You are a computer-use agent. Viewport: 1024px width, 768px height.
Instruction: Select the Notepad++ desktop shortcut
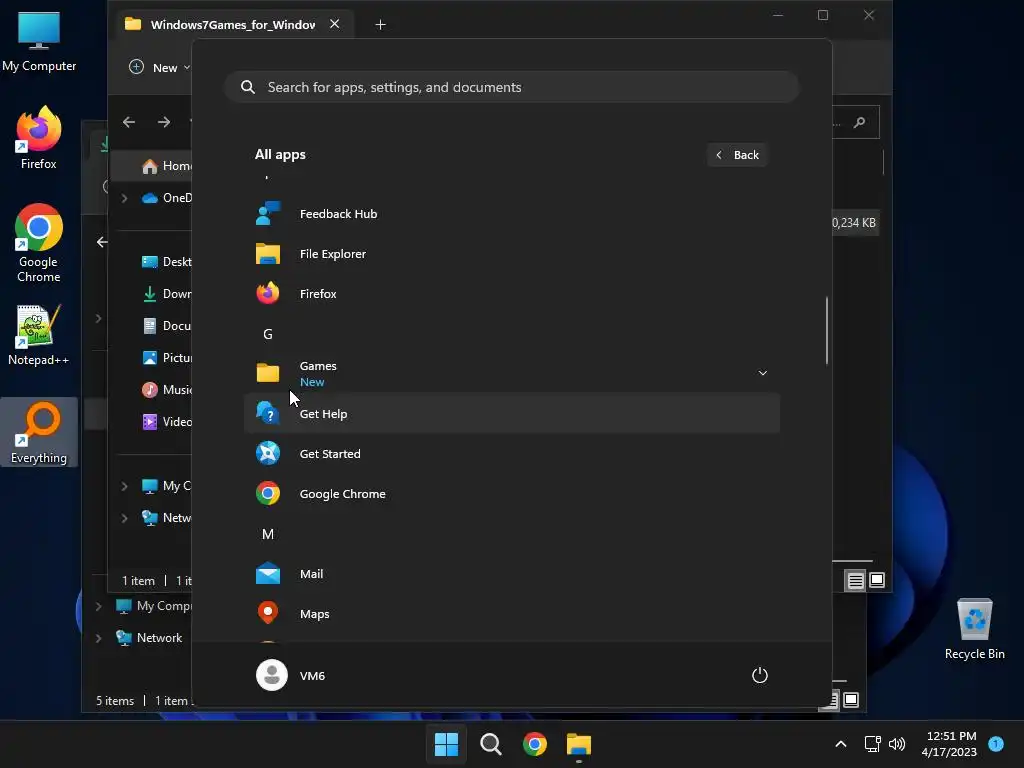pyautogui.click(x=39, y=334)
